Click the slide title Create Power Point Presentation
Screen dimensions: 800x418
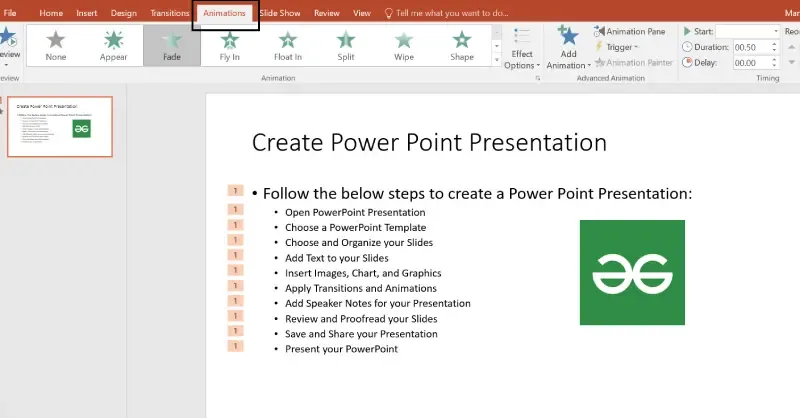429,142
